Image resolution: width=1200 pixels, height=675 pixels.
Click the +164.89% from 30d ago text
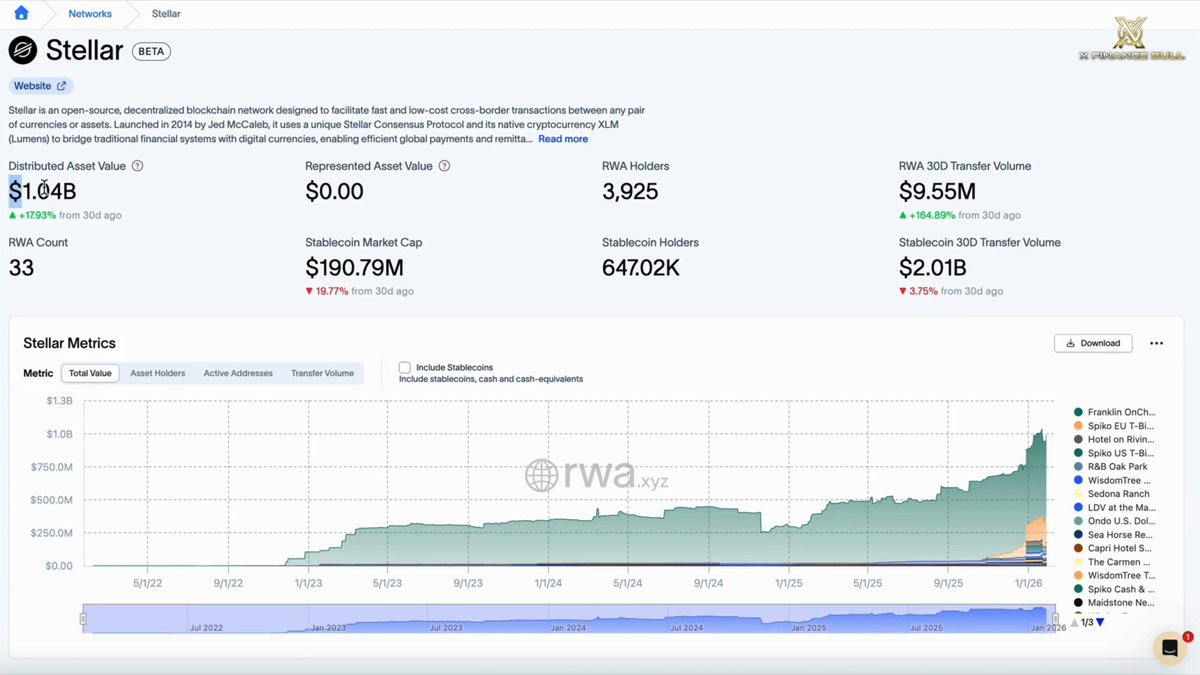(x=960, y=215)
